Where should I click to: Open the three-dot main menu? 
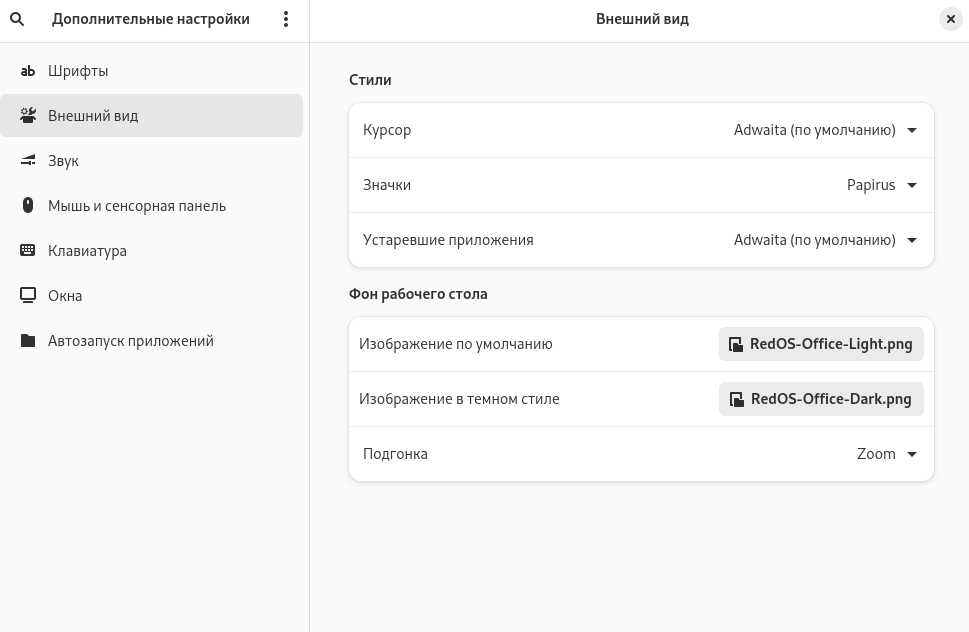click(286, 19)
